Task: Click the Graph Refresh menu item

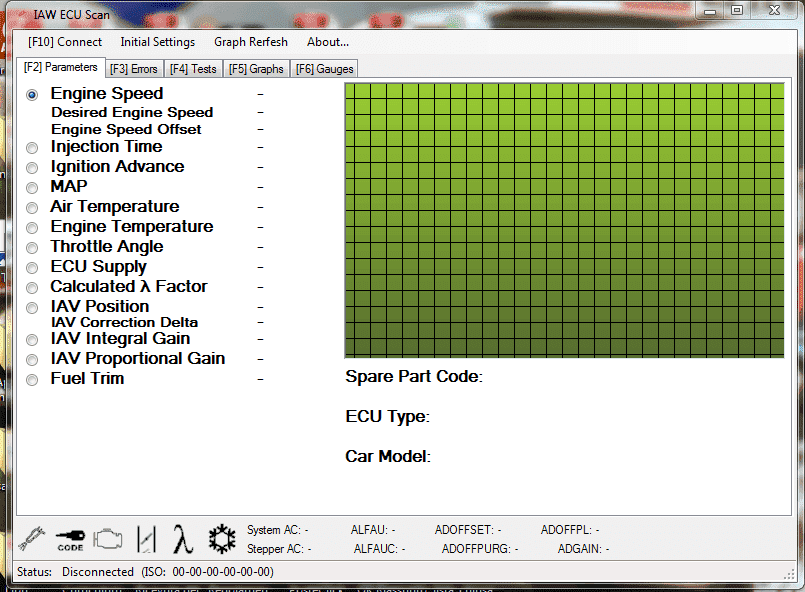Action: [251, 42]
